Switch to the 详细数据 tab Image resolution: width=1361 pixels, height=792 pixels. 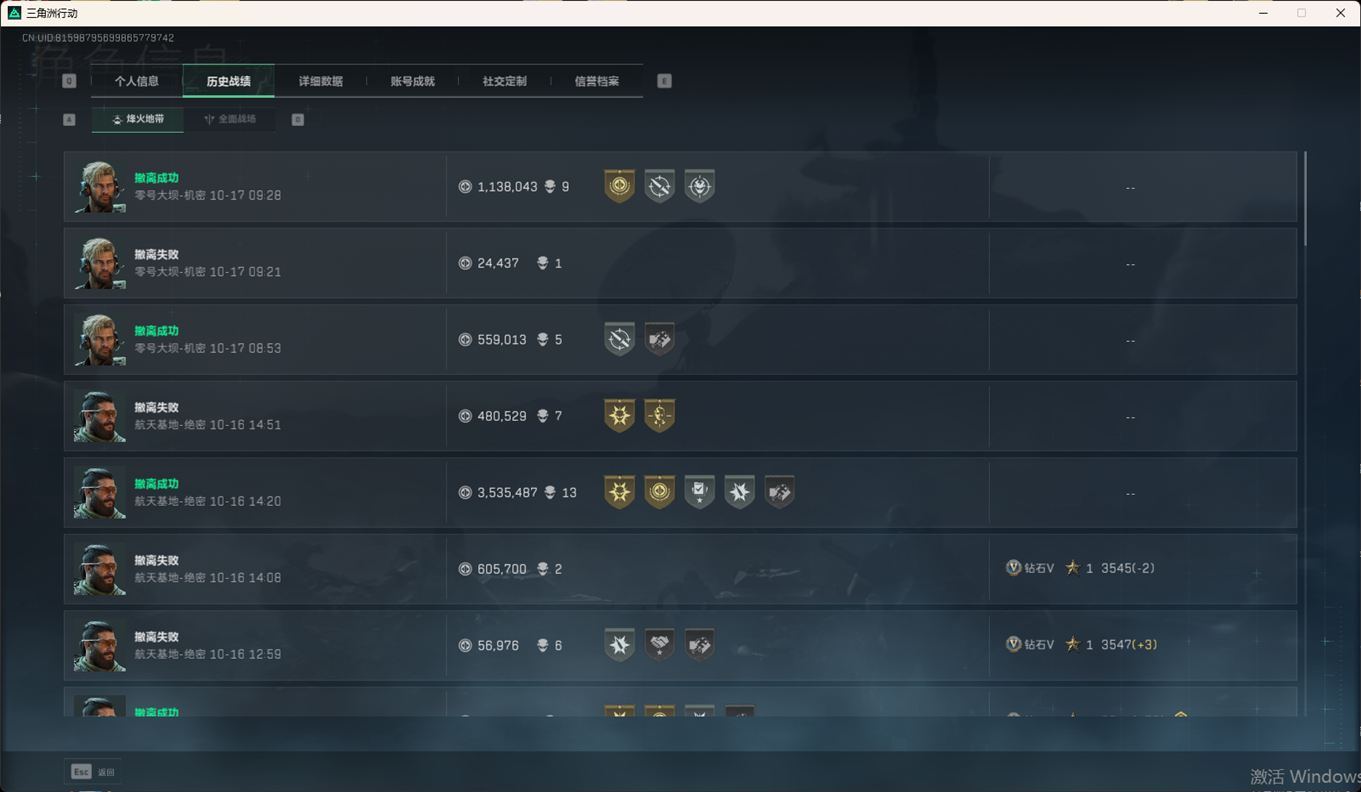pyautogui.click(x=320, y=81)
